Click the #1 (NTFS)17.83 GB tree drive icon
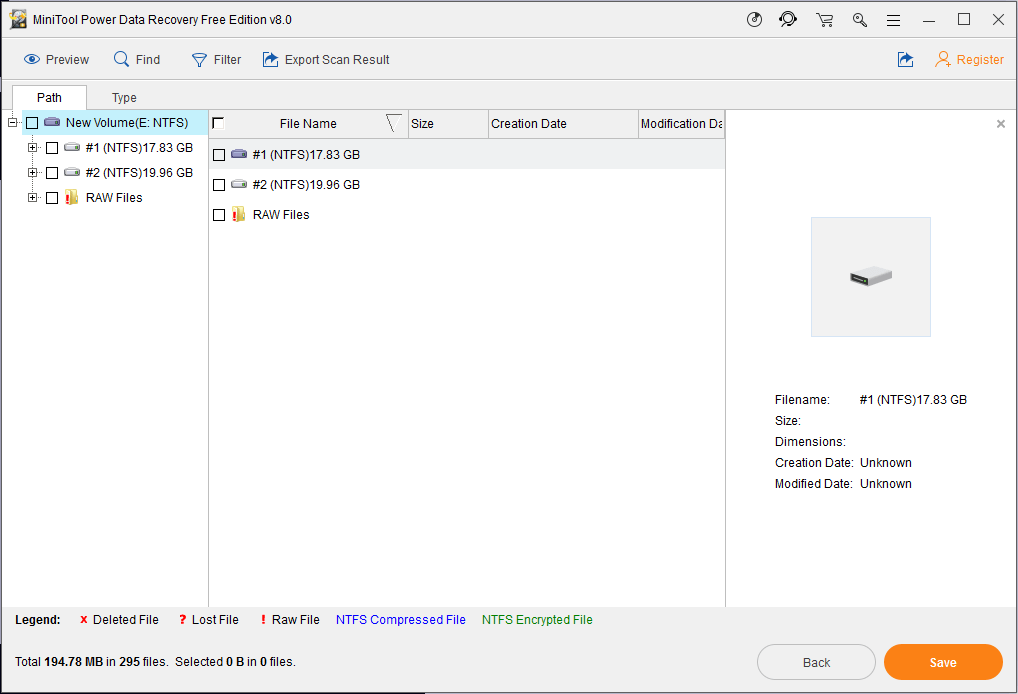The height and width of the screenshot is (694, 1018). click(72, 147)
